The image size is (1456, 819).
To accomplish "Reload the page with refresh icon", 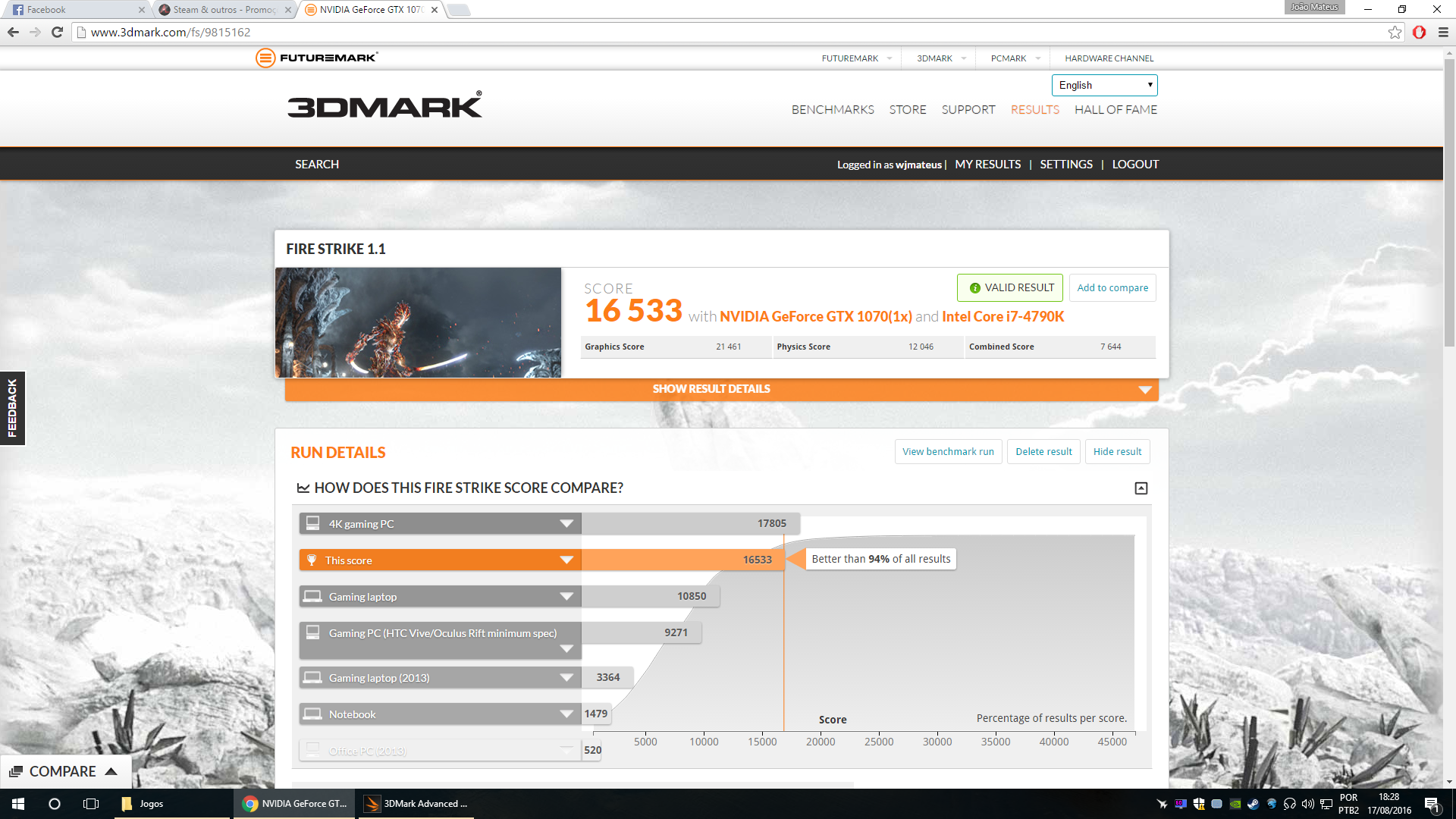I will pos(57,32).
